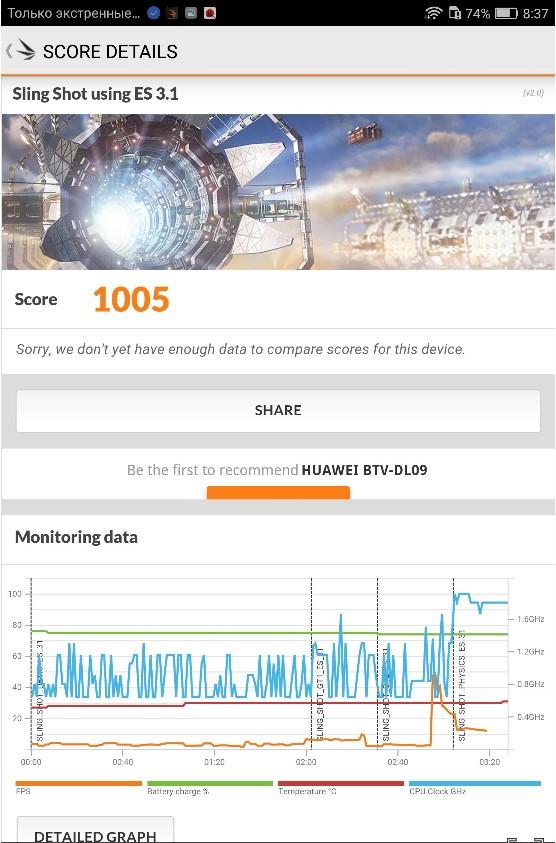Viewport: 556px width, 843px height.
Task: Click the SHARE button
Action: 278,411
